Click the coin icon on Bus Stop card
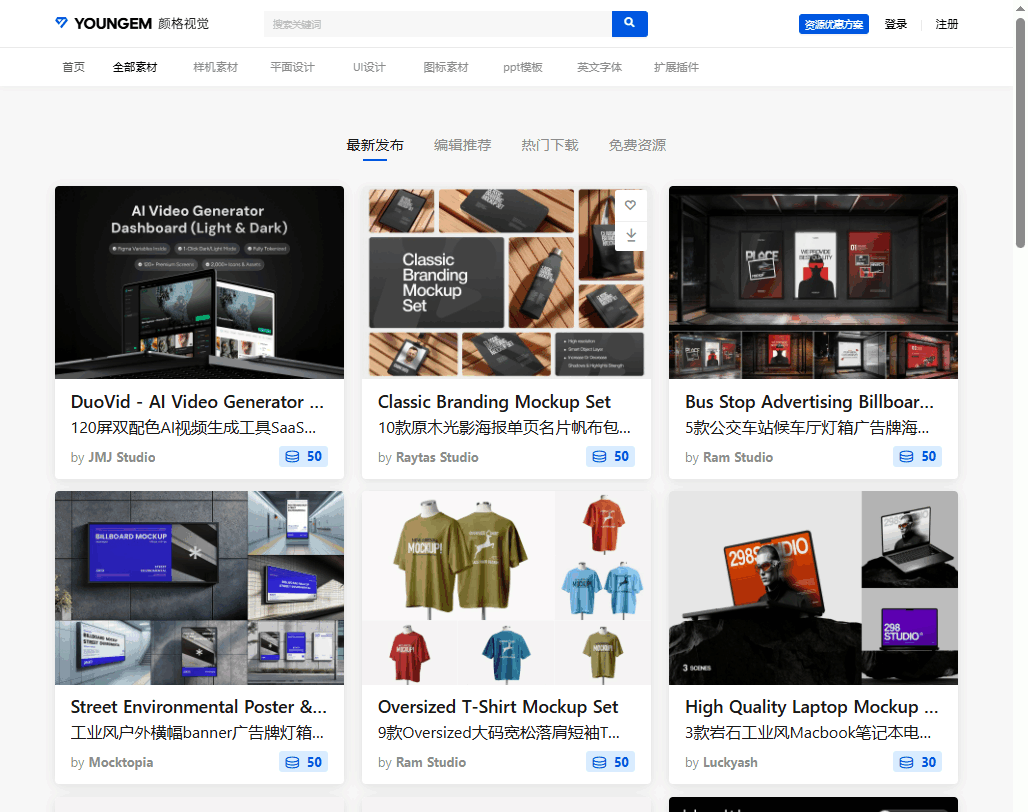Viewport: 1028px width, 812px height. coord(906,457)
